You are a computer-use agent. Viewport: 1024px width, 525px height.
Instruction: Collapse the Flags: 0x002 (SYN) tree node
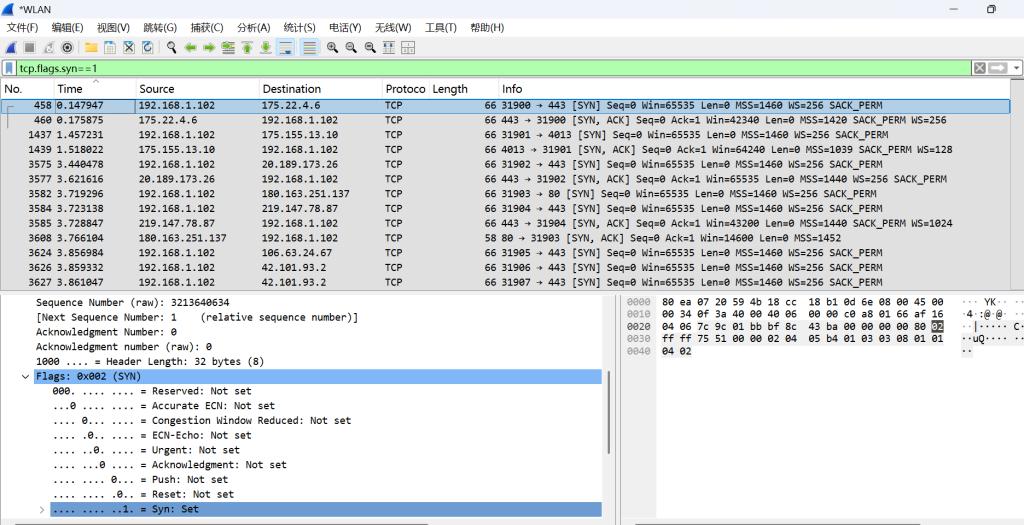25,377
